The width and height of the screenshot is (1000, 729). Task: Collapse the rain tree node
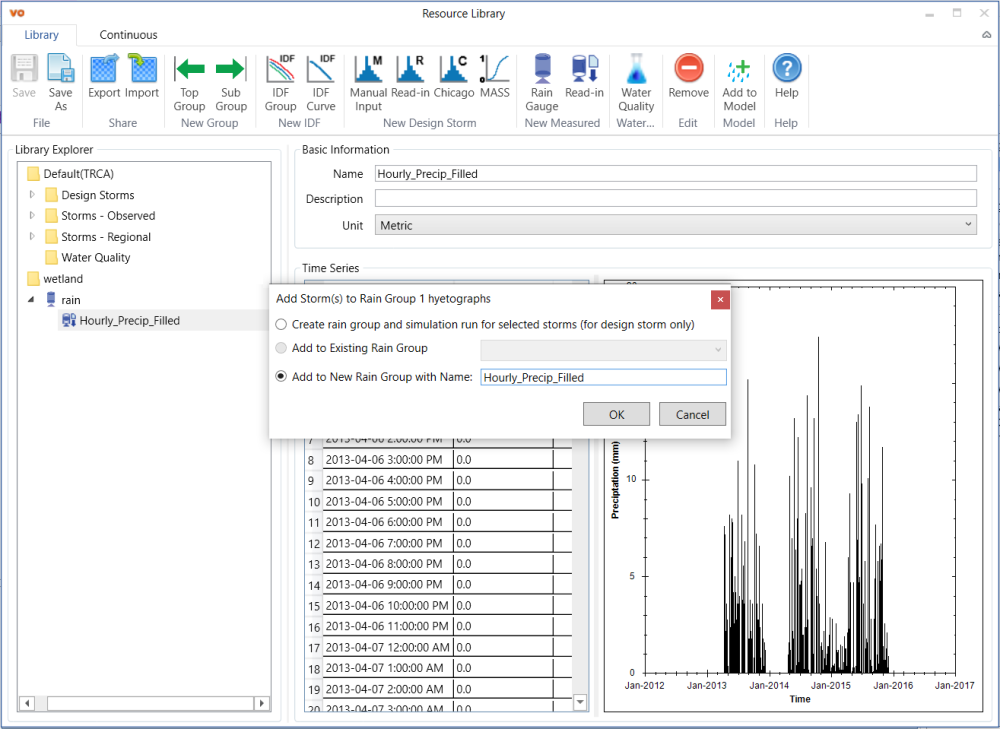[32, 300]
